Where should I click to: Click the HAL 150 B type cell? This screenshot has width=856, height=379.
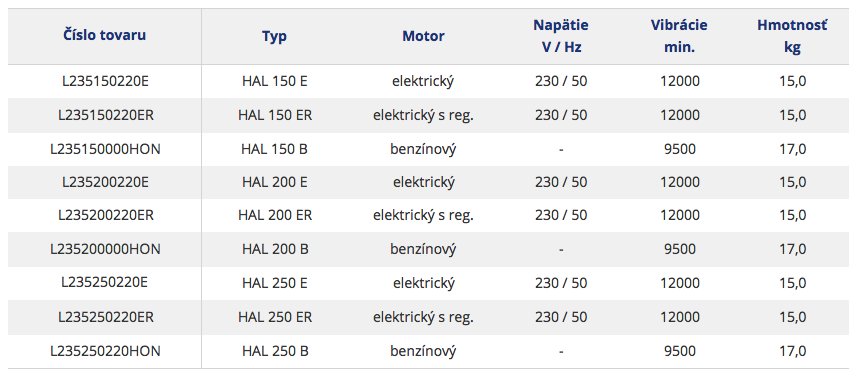click(275, 149)
